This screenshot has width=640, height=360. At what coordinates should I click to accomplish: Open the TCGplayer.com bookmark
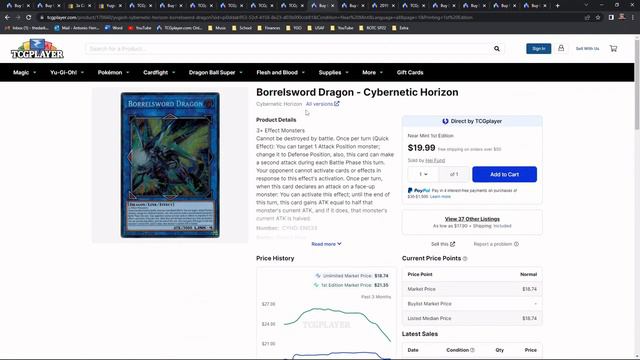pos(180,28)
